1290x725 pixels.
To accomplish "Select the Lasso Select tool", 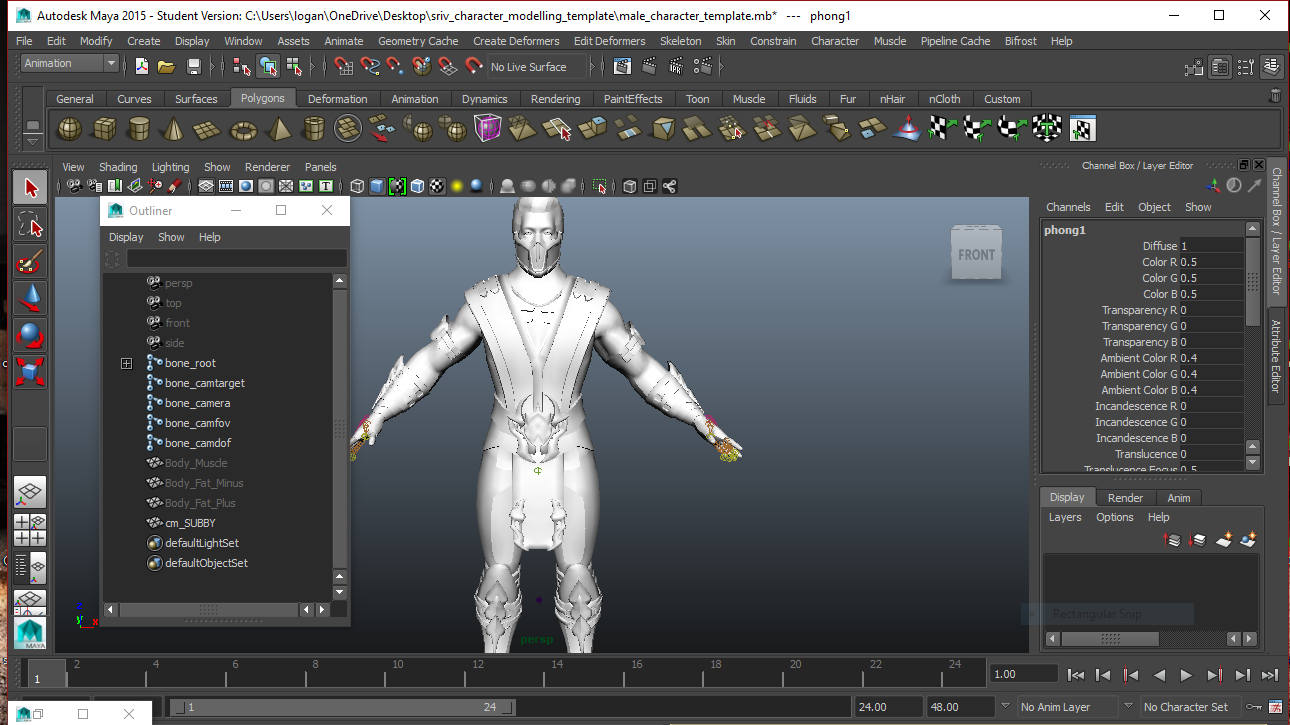I will [30, 223].
